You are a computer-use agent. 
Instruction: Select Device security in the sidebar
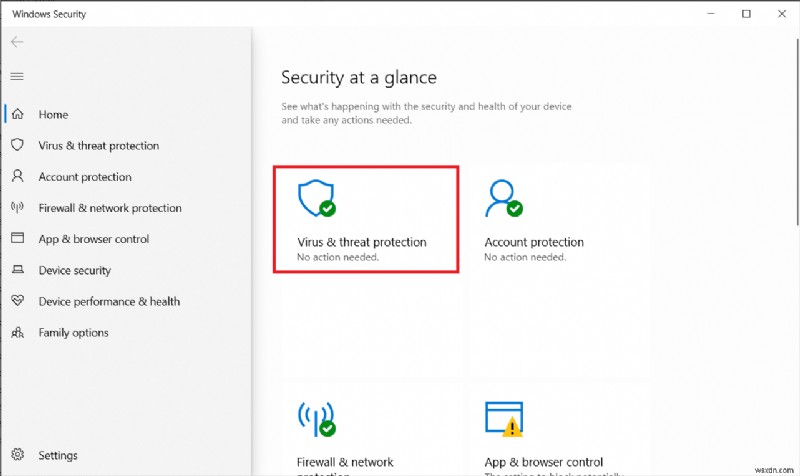coord(75,271)
